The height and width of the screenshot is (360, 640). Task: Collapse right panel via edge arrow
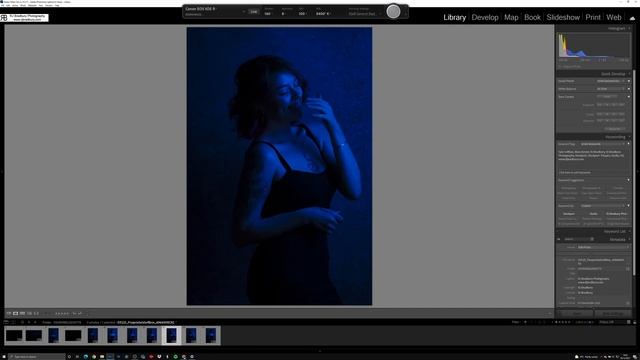[x=638, y=171]
